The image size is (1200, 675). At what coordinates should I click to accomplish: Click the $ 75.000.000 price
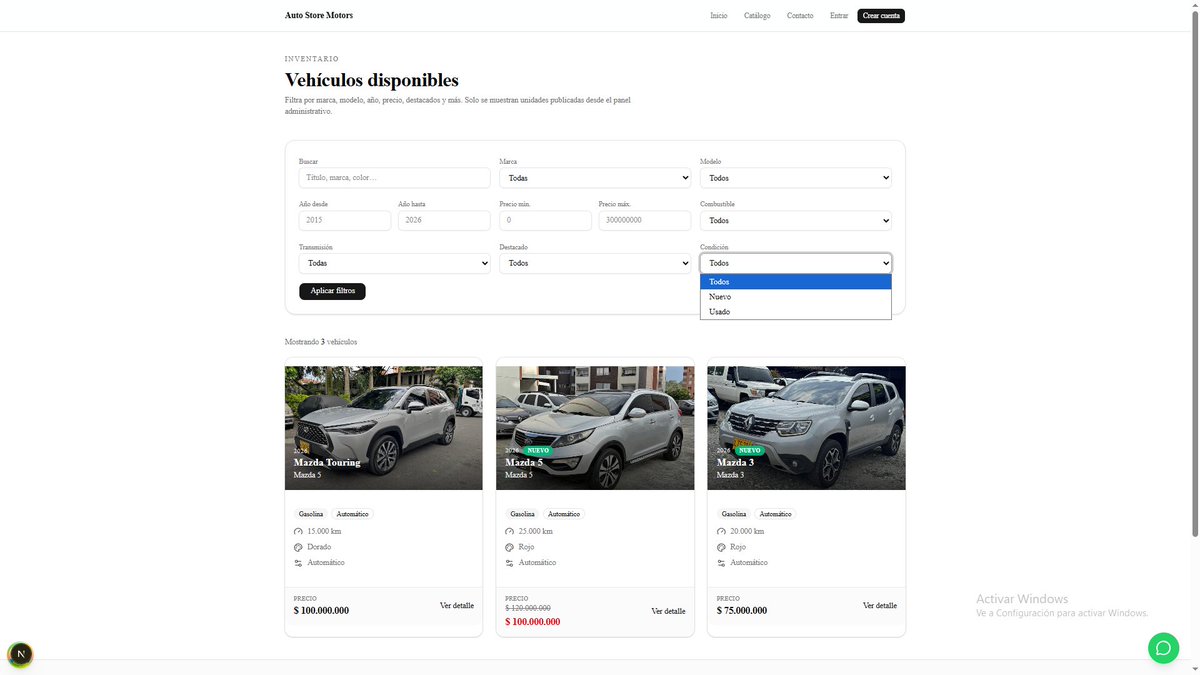click(742, 611)
